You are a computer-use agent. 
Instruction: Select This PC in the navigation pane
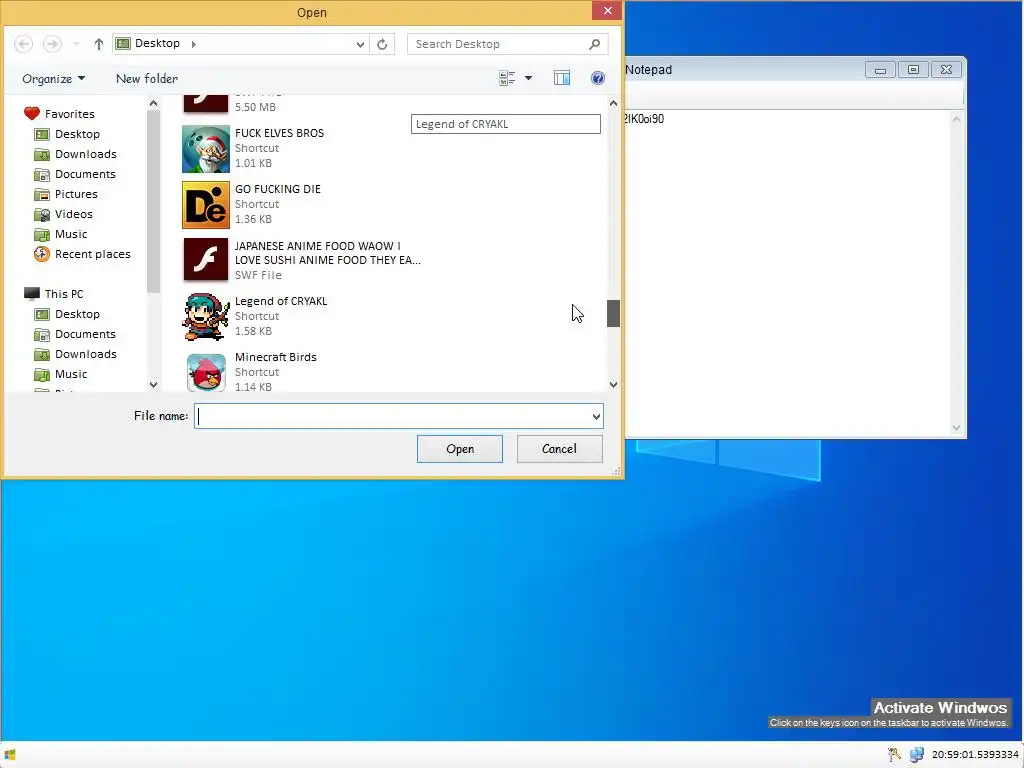(x=54, y=294)
